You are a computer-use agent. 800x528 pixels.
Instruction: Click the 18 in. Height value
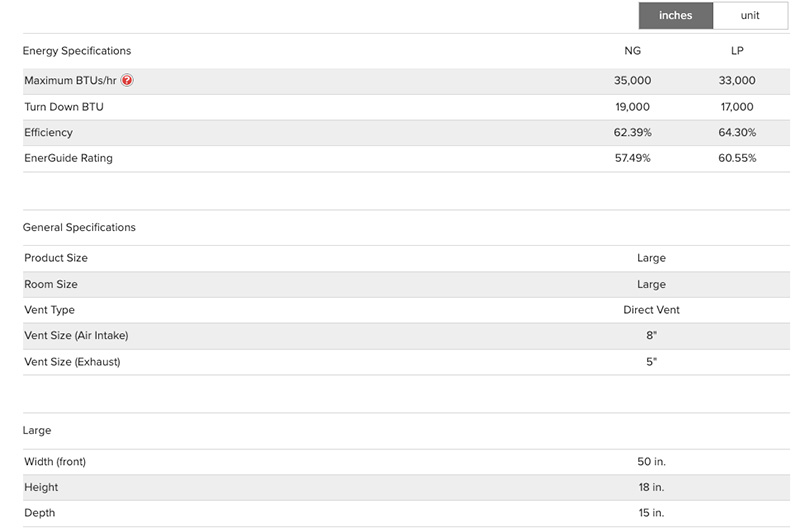[651, 487]
